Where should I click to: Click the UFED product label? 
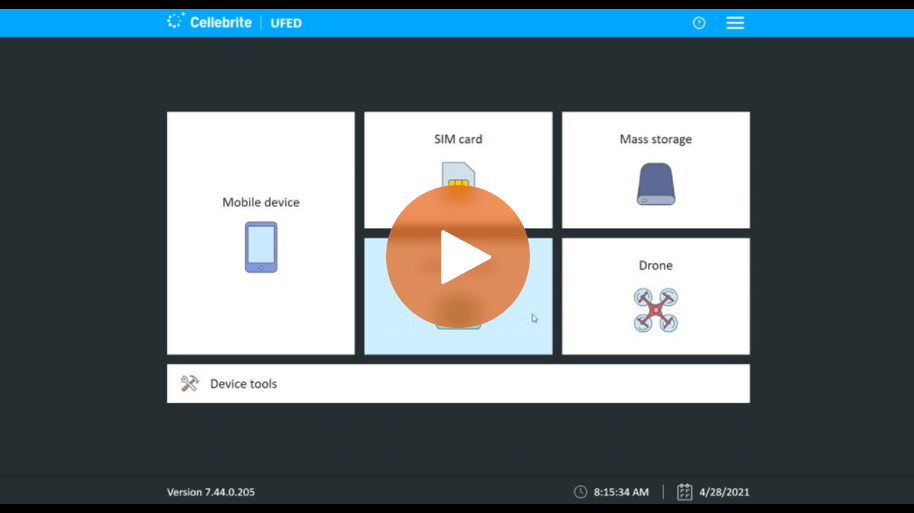tap(286, 23)
